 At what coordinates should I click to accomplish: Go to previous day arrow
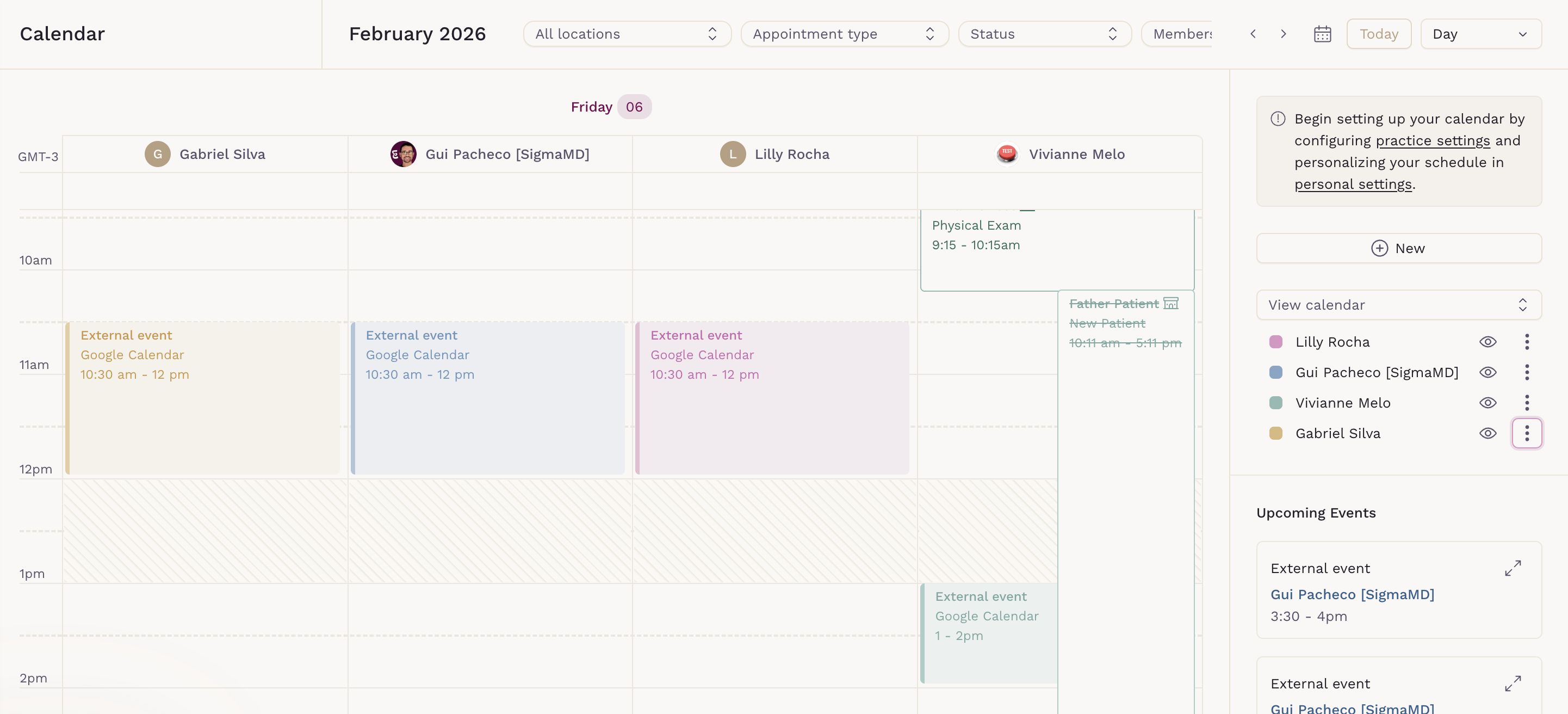[x=1253, y=34]
